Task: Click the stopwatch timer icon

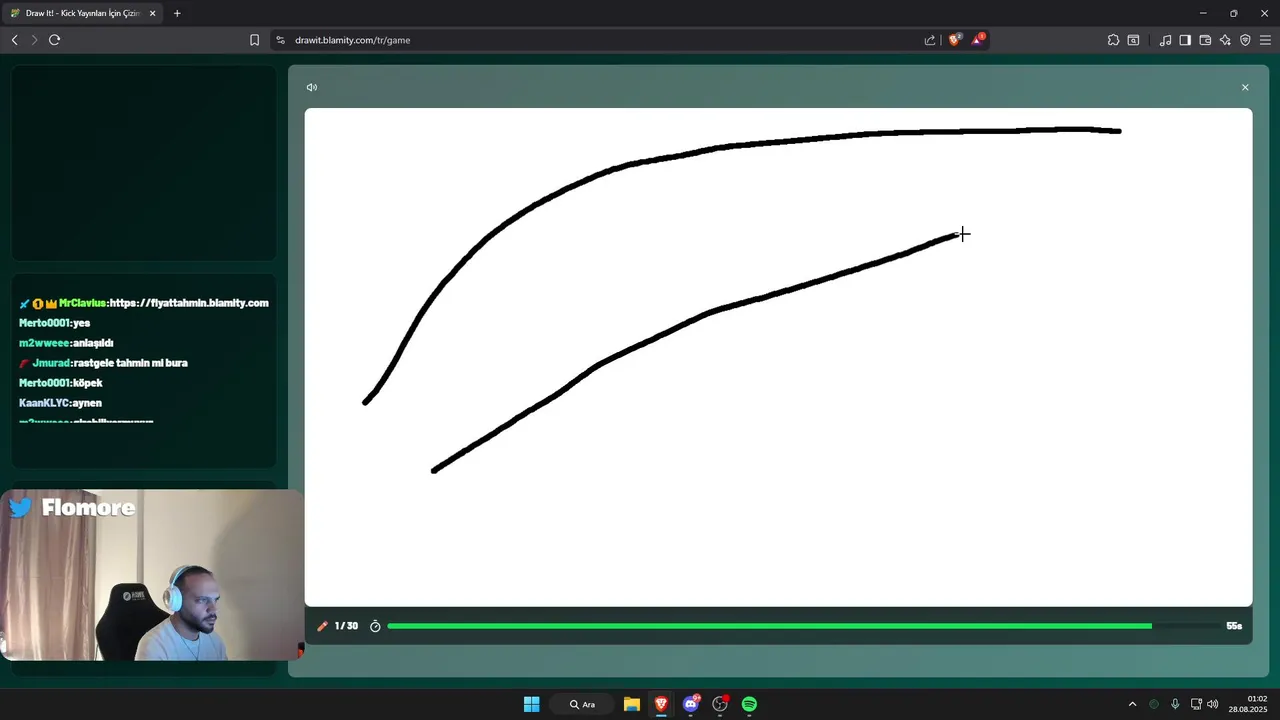Action: pyautogui.click(x=375, y=626)
